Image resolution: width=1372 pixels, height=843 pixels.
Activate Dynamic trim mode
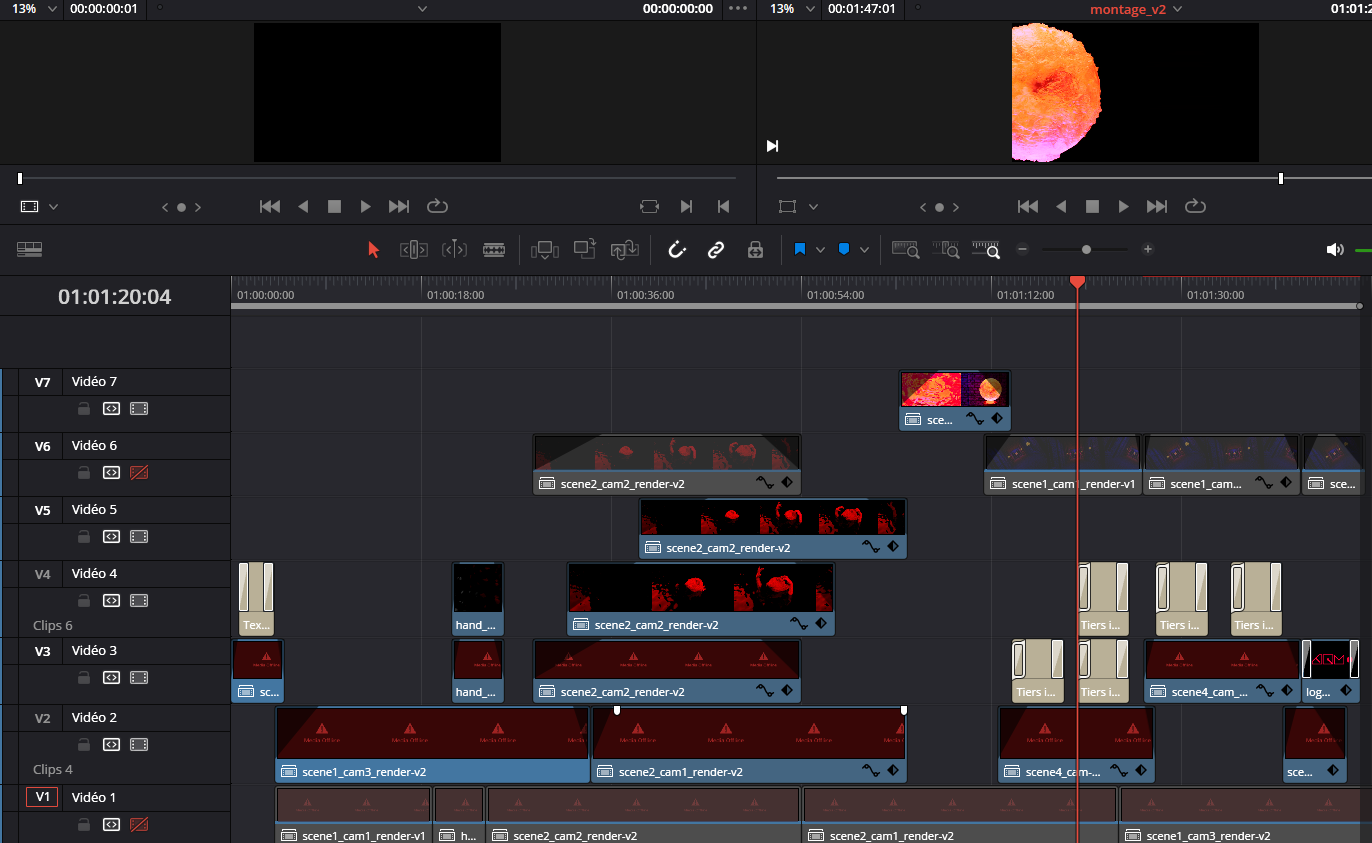[x=454, y=250]
